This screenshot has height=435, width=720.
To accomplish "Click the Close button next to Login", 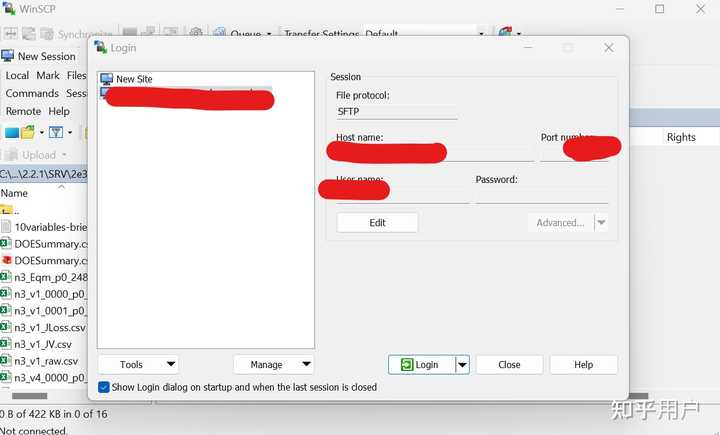I will pyautogui.click(x=509, y=365).
